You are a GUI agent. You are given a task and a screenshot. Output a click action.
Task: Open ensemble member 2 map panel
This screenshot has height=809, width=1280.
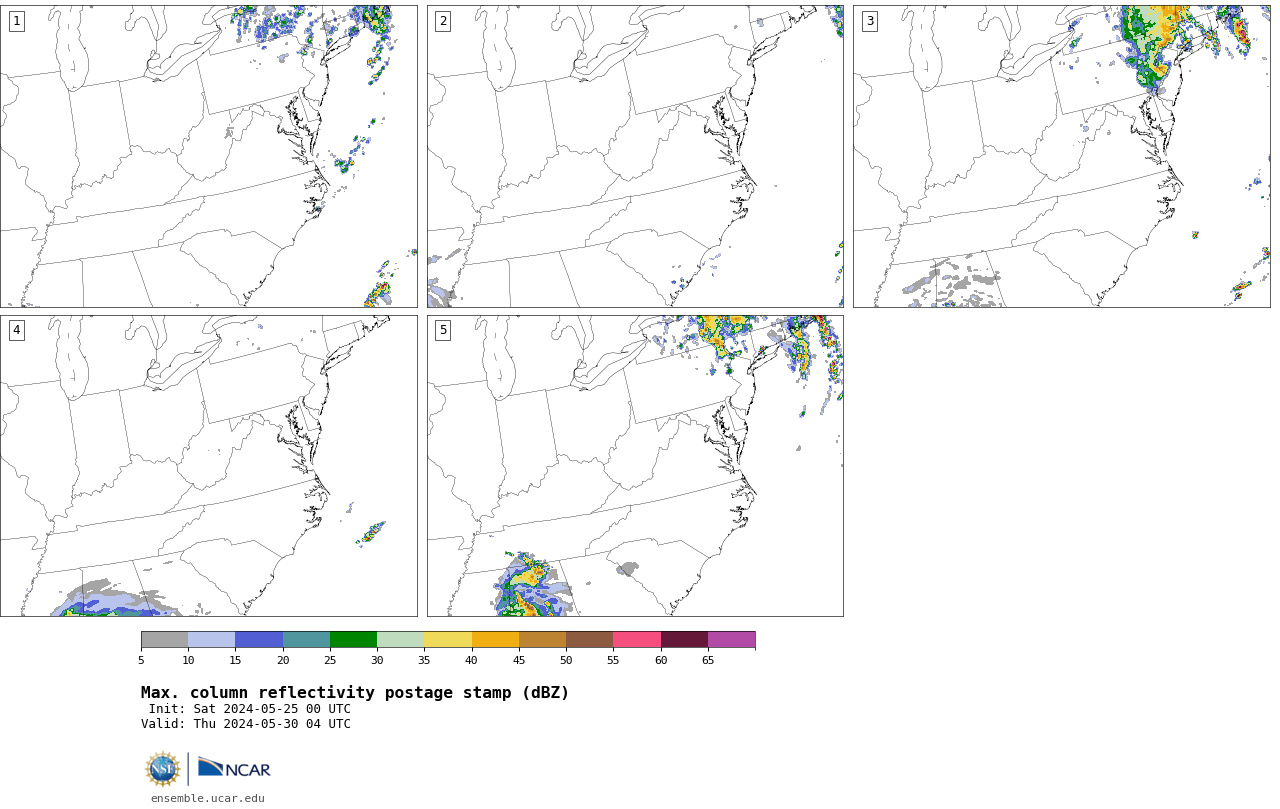click(x=635, y=156)
